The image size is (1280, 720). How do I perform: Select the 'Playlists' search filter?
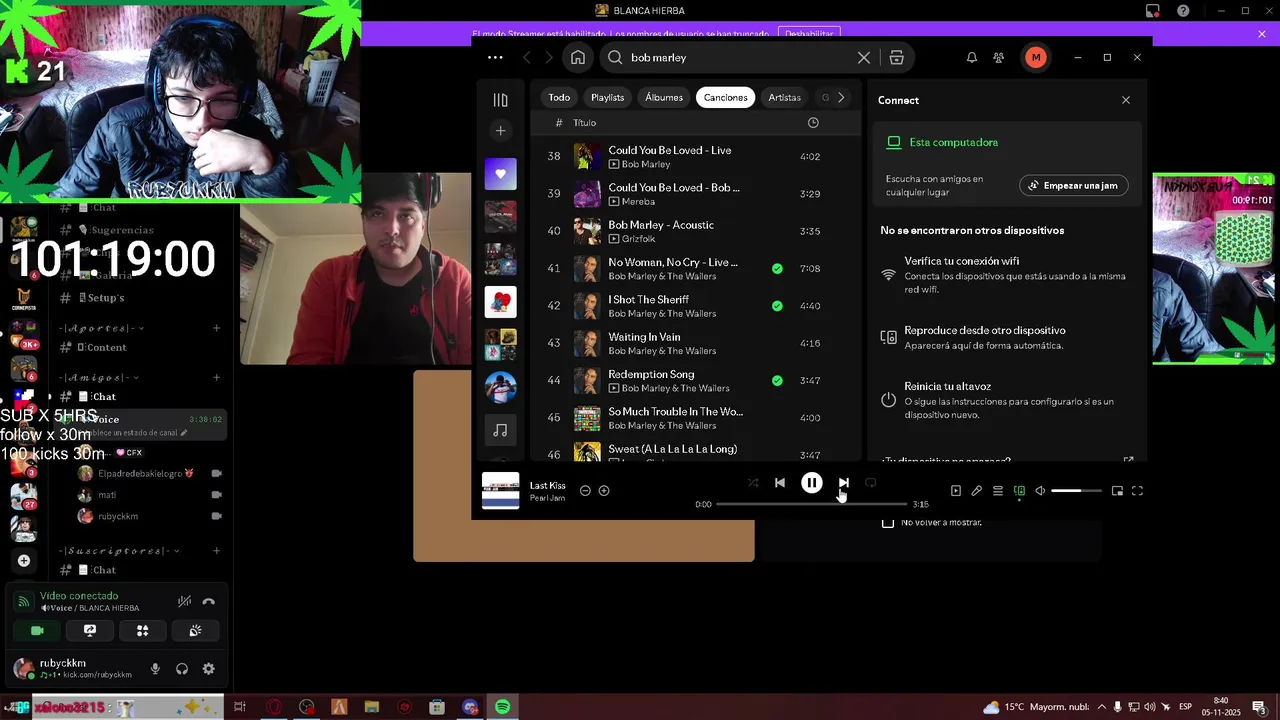click(x=607, y=97)
